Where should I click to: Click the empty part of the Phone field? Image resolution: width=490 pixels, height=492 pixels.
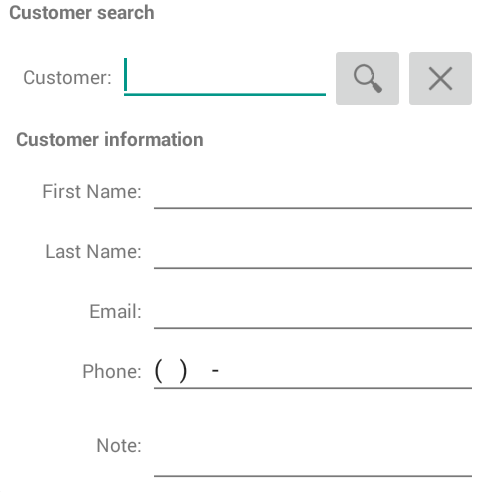pyautogui.click(x=345, y=372)
